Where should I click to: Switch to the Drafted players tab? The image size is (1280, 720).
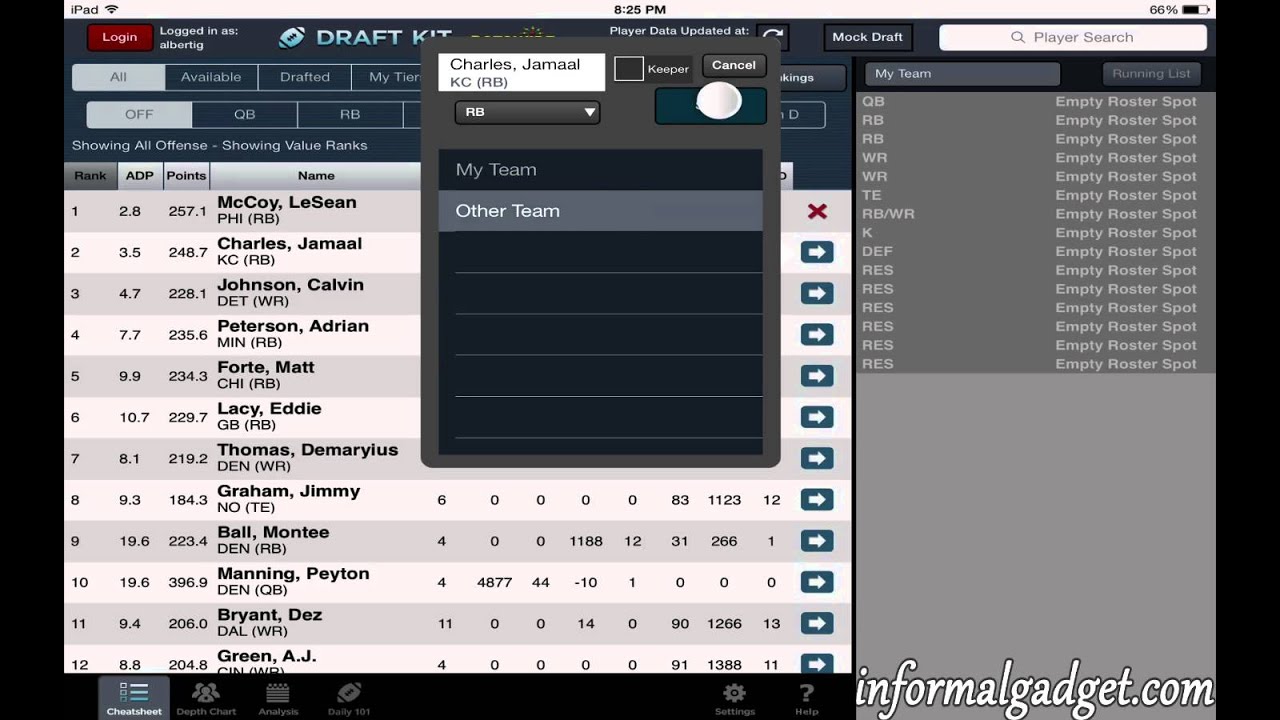coord(305,77)
